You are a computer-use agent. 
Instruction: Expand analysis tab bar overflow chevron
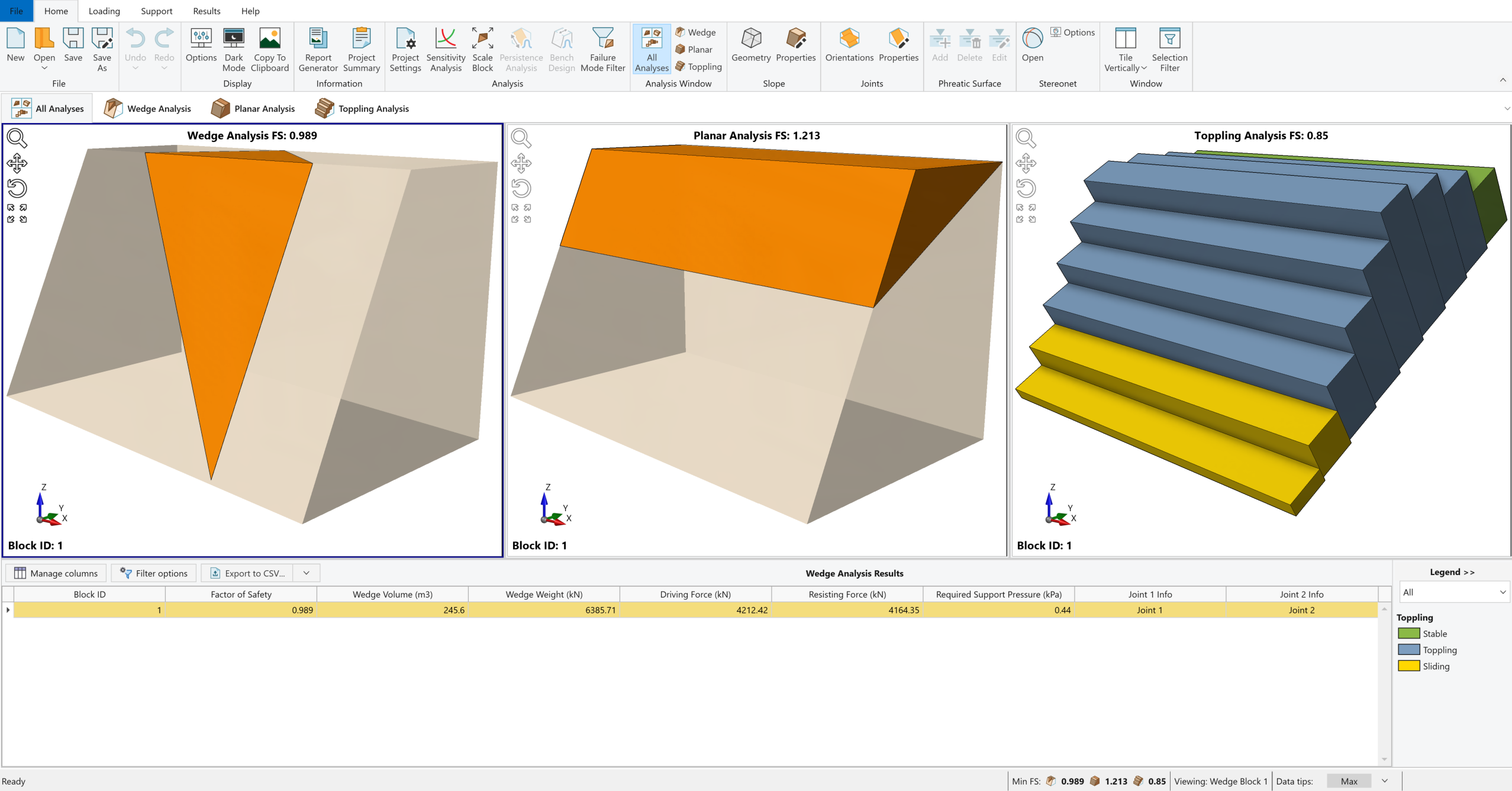[x=1507, y=108]
